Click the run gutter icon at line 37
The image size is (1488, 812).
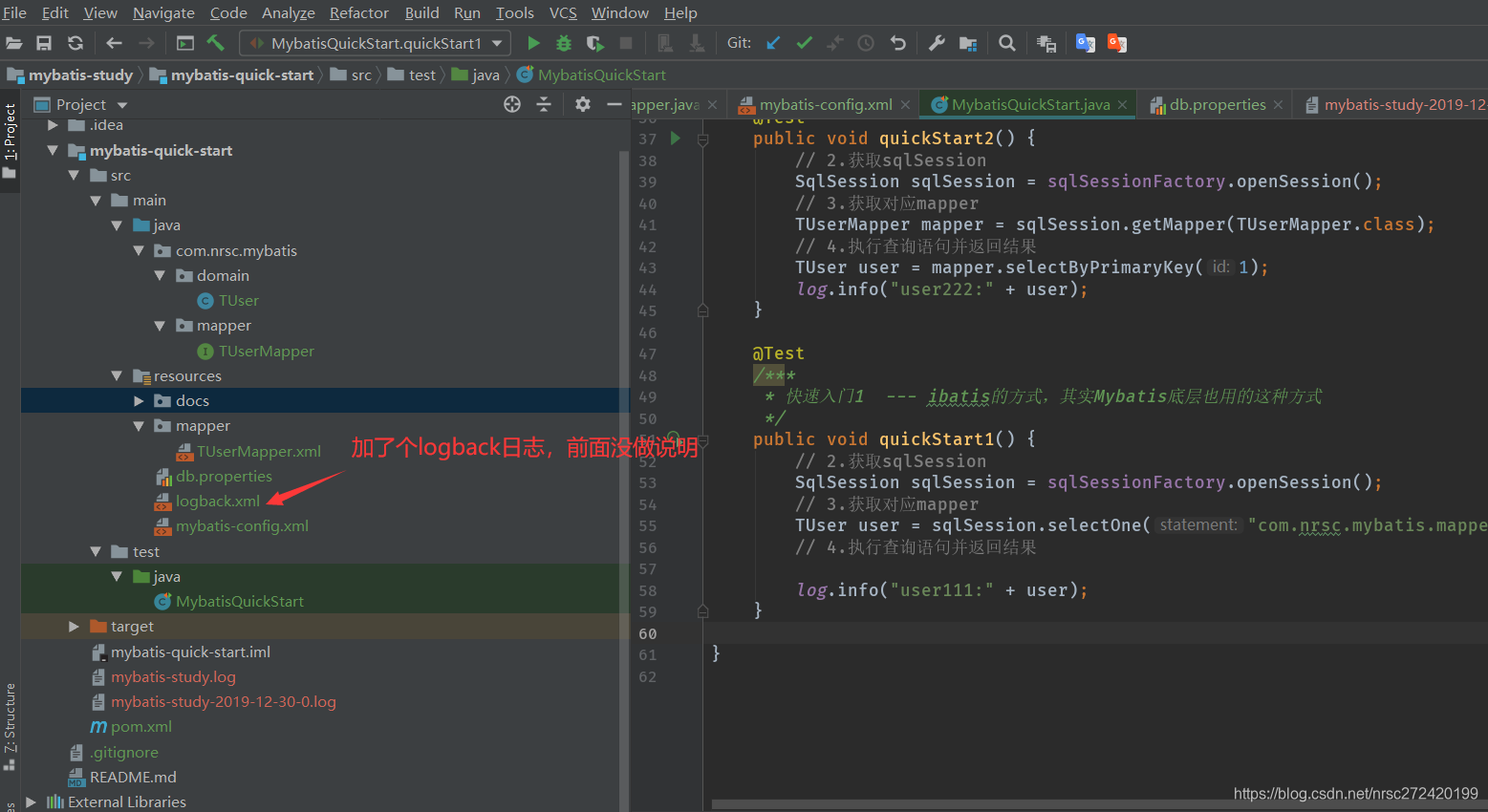[676, 139]
